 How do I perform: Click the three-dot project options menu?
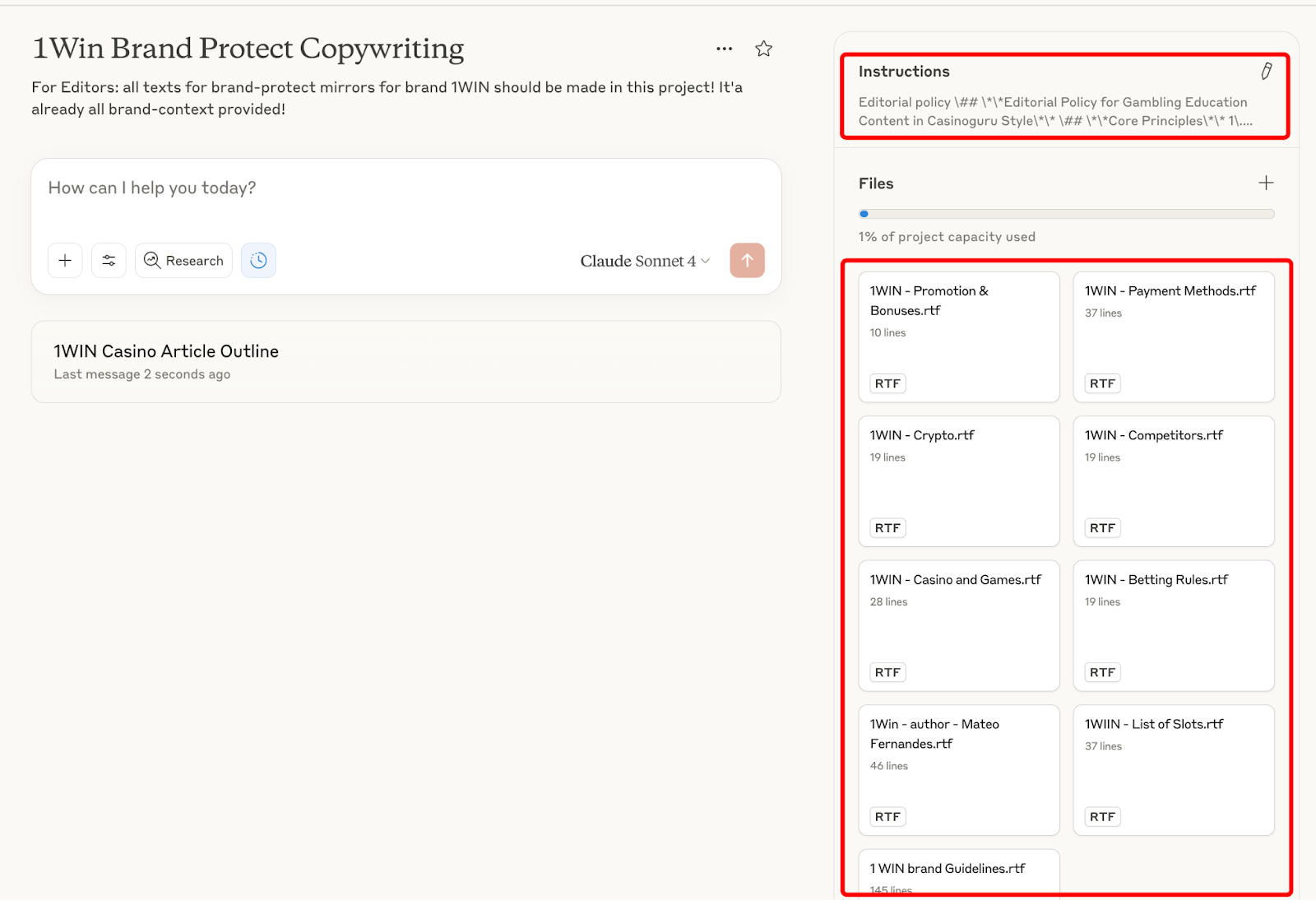coord(724,49)
